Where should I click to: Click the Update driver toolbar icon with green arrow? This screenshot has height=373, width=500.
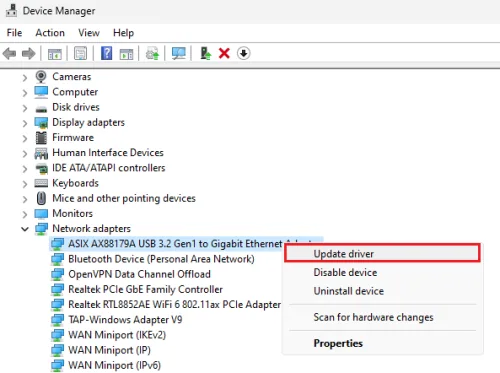pos(153,53)
